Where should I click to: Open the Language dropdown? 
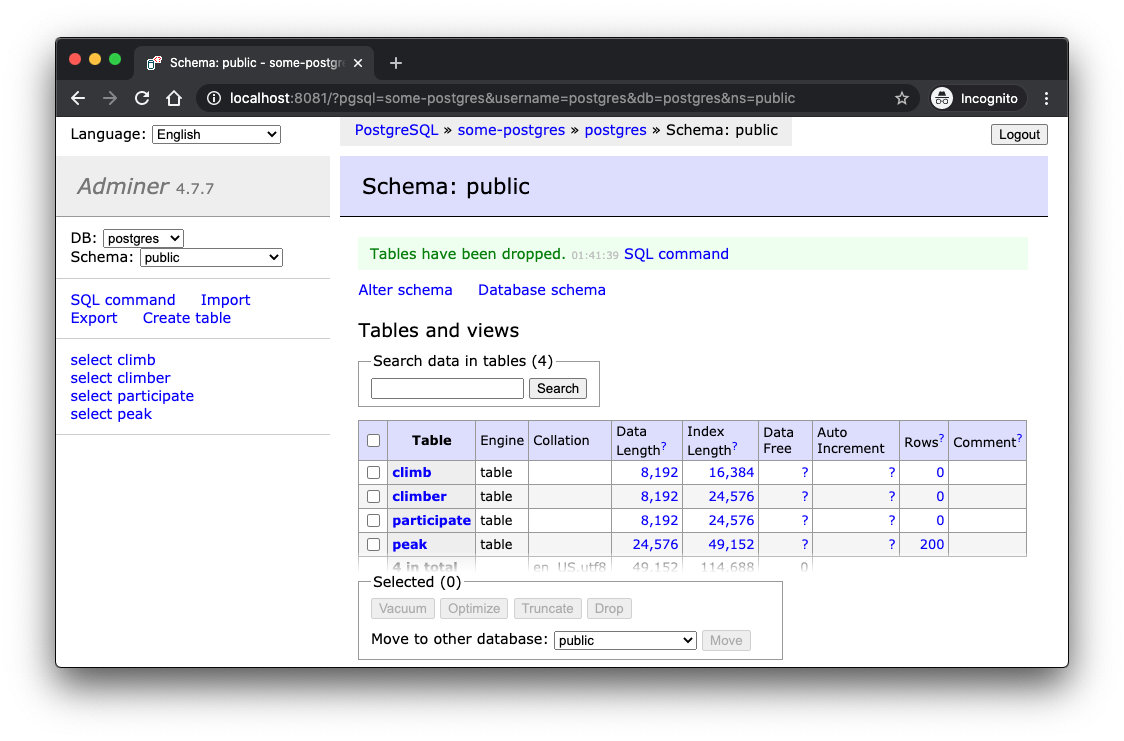pyautogui.click(x=216, y=135)
